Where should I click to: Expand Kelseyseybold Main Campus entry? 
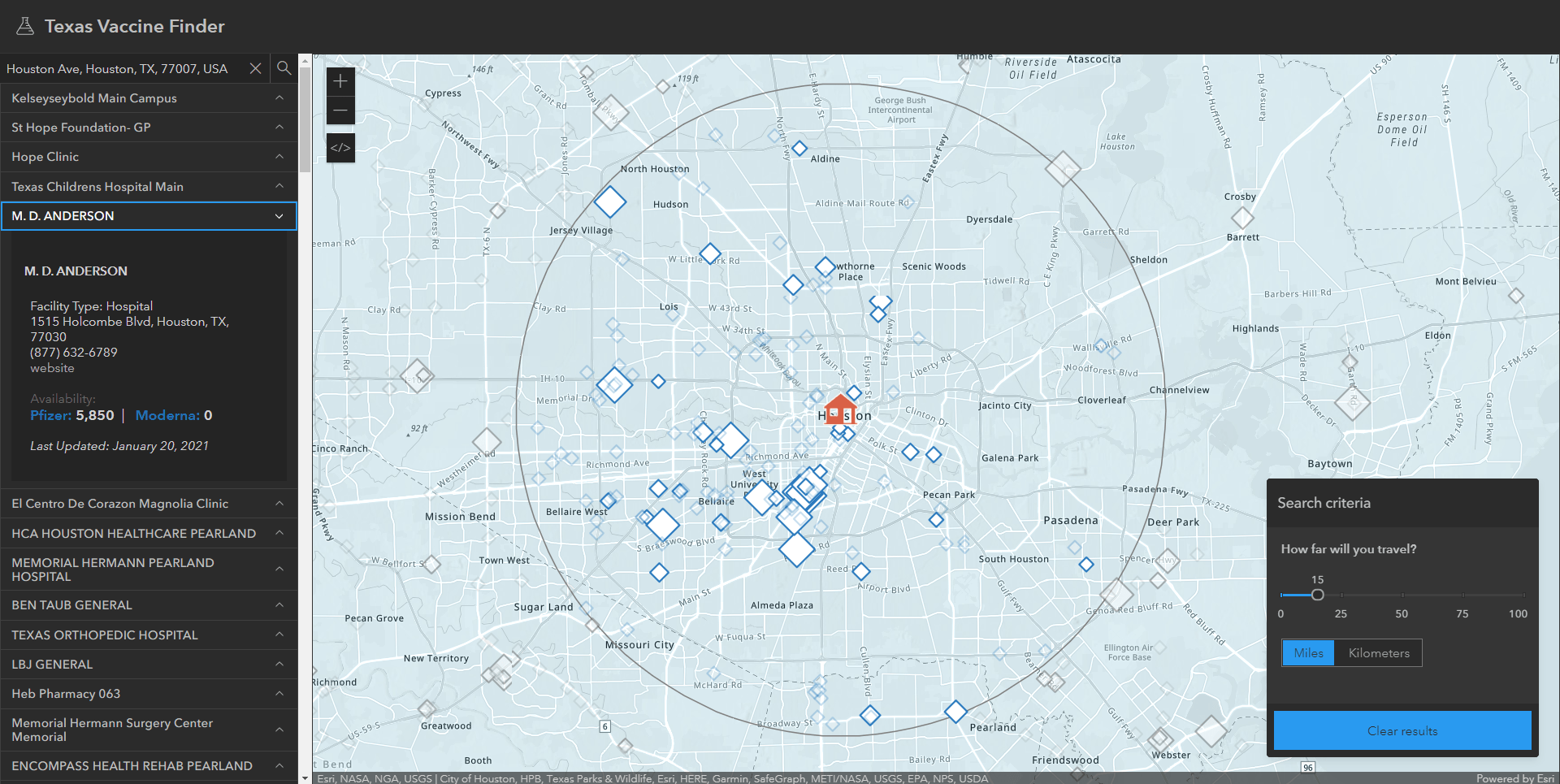point(149,98)
